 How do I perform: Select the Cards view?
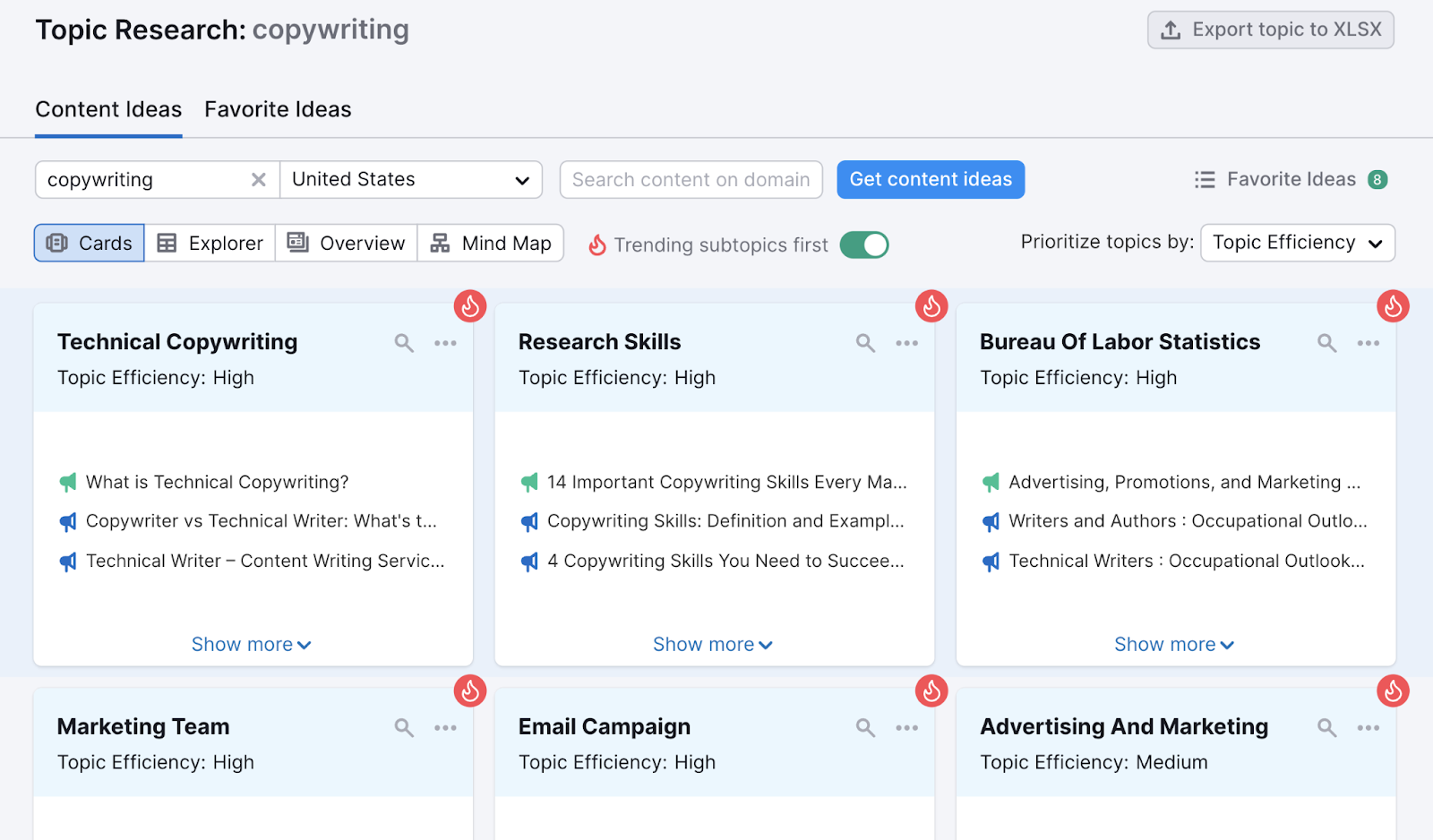coord(90,243)
